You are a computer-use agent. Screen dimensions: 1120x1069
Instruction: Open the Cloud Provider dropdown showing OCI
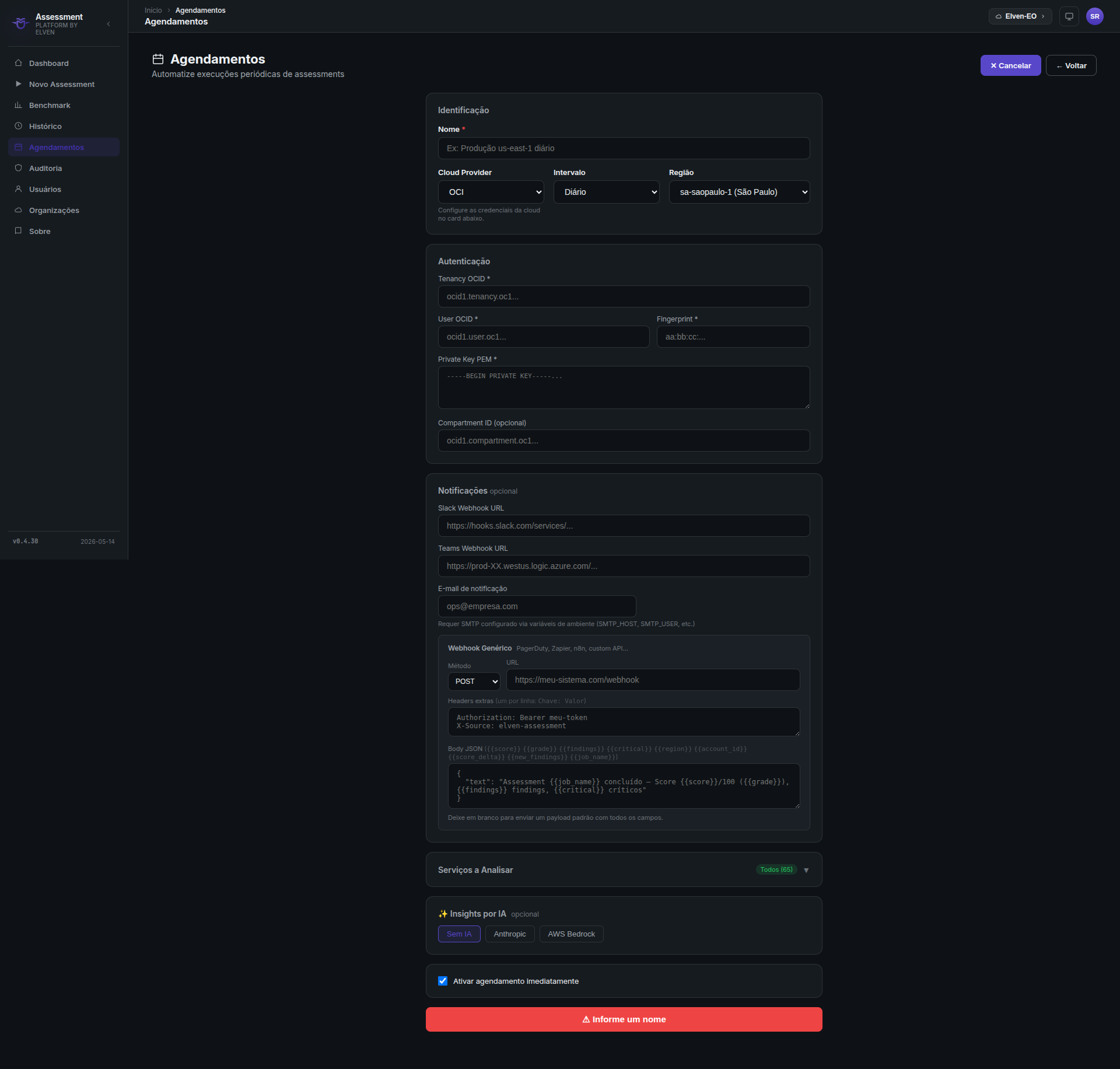(x=491, y=192)
